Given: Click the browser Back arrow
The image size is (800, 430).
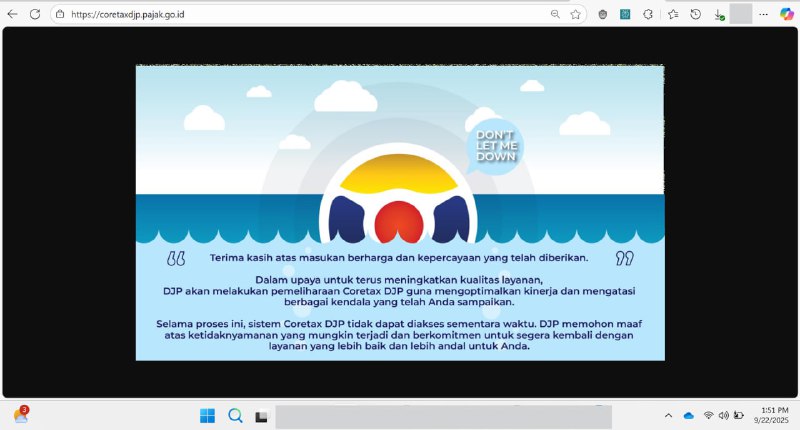Looking at the screenshot, I should click(12, 14).
